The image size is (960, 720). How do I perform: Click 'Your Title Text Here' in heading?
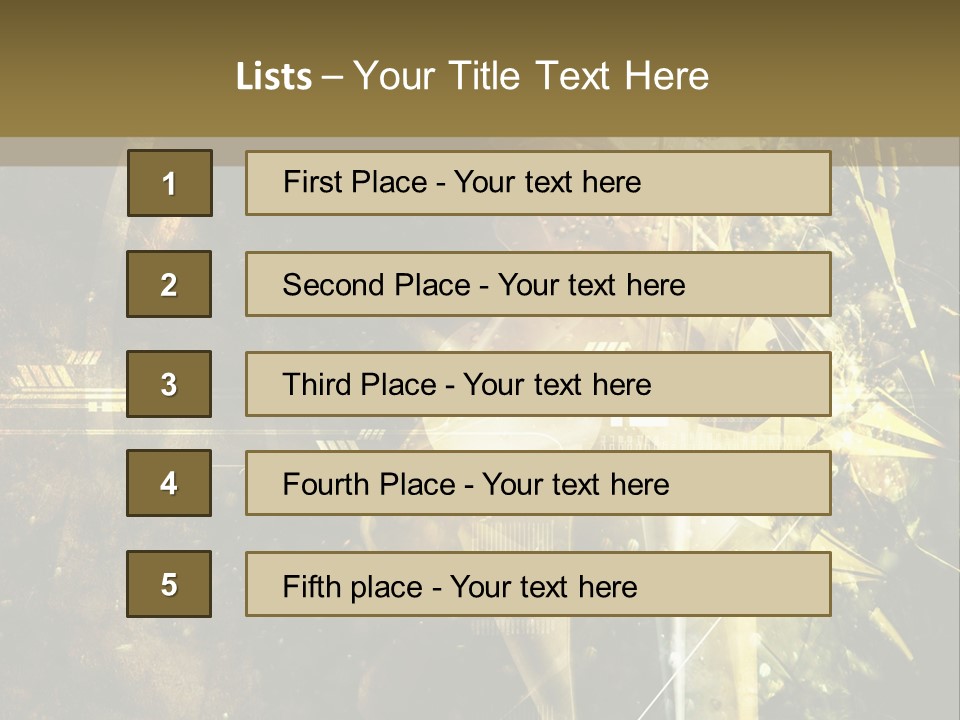click(531, 76)
